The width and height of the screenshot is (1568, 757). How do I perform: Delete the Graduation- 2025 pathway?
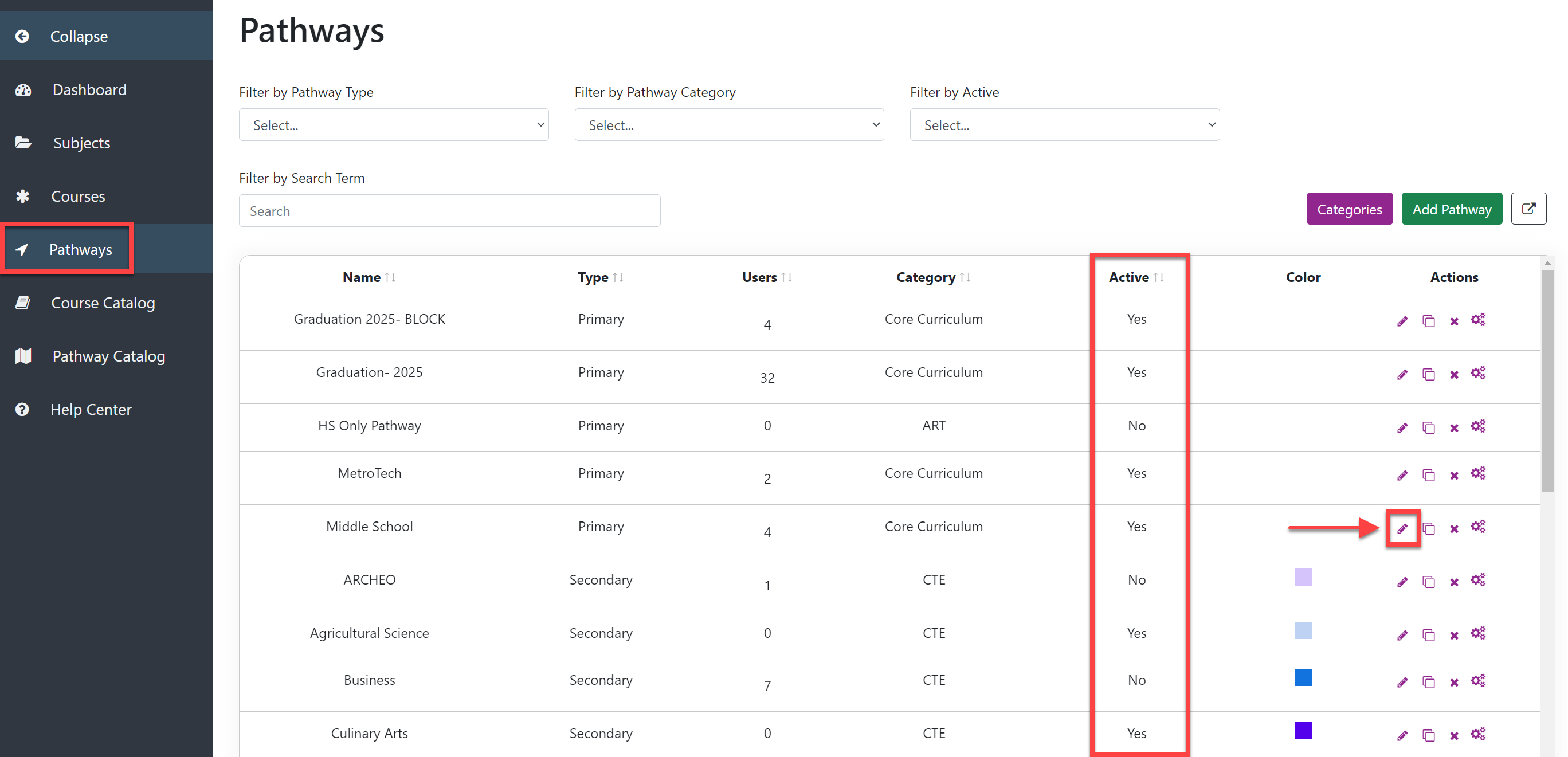(1454, 375)
